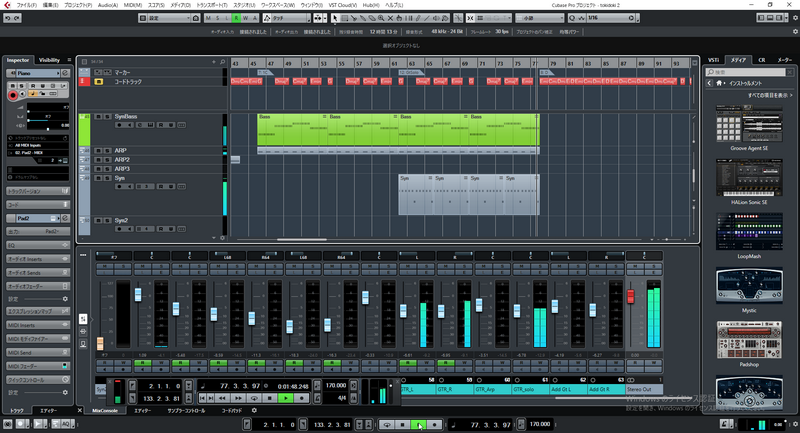Select the Range Selection tool

pyautogui.click(x=344, y=18)
